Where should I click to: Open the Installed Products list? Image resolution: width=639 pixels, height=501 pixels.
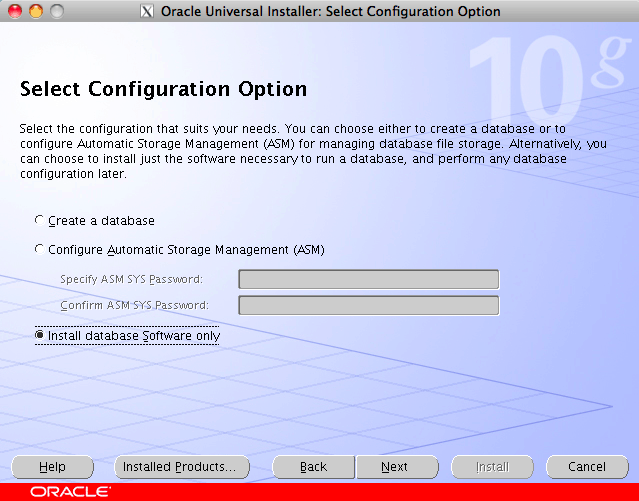pos(179,467)
